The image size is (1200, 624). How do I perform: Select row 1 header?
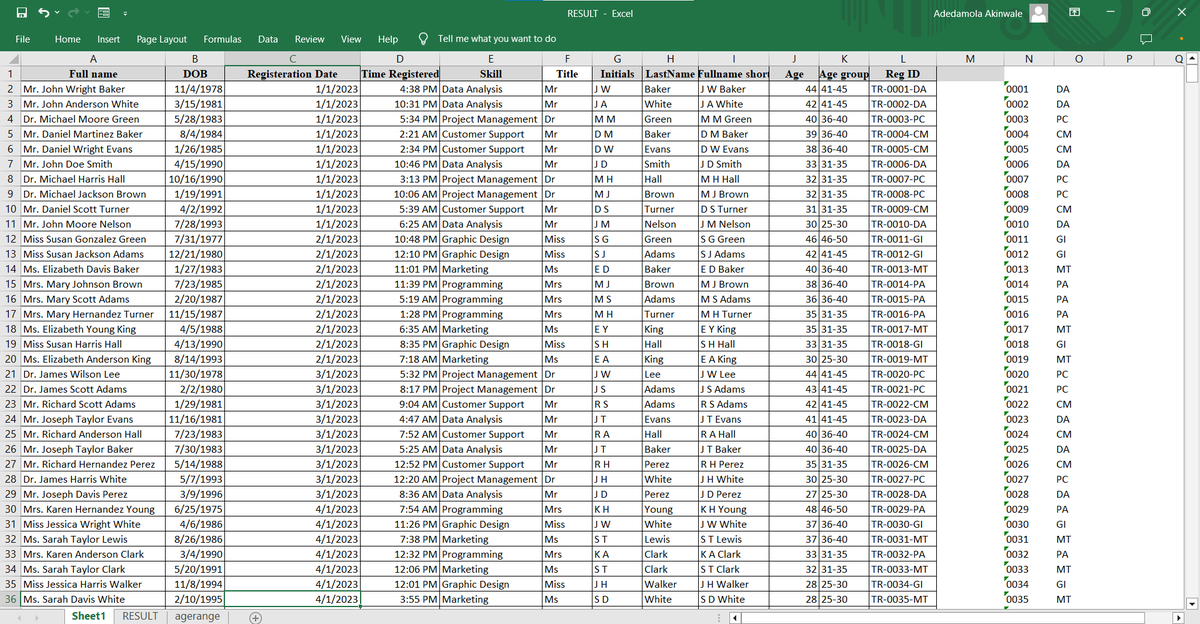pyautogui.click(x=9, y=73)
